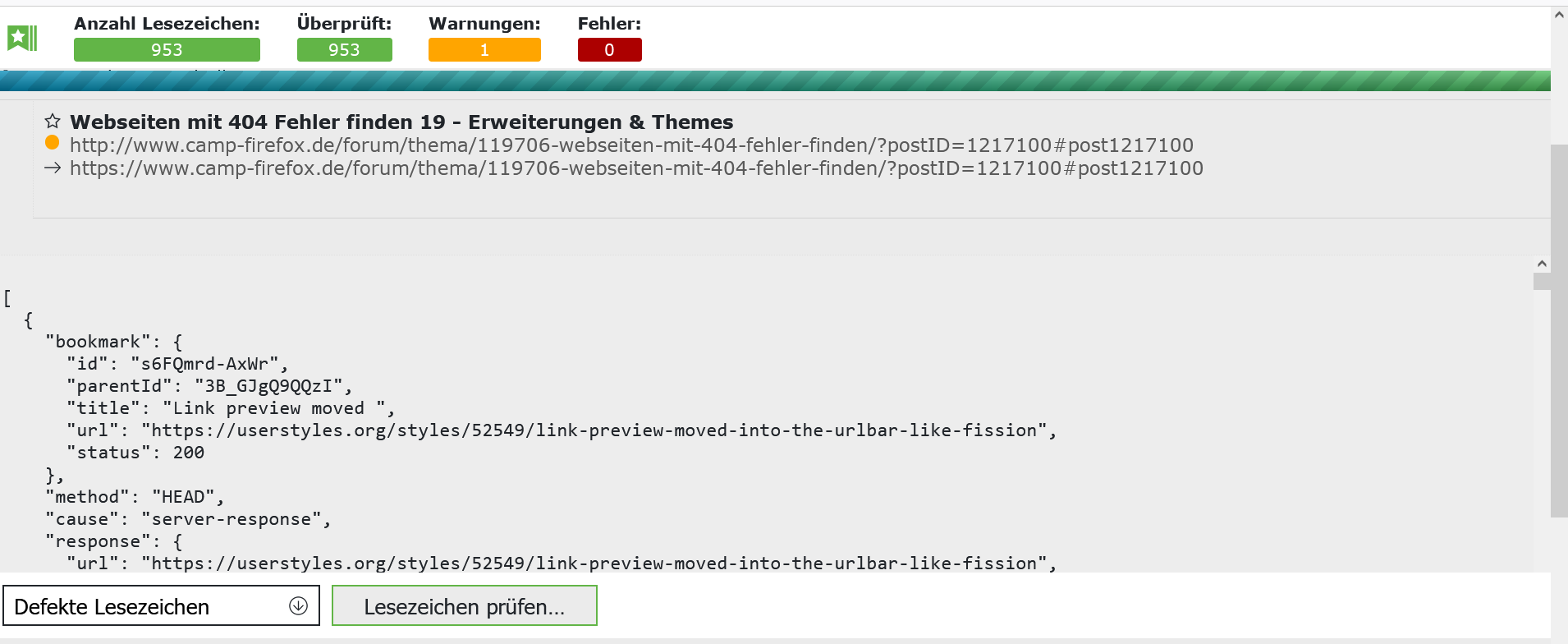Screen dimensions: 1568x644
Task: Click the up arrow of the JSON panel scrollbar
Action: click(x=1542, y=264)
